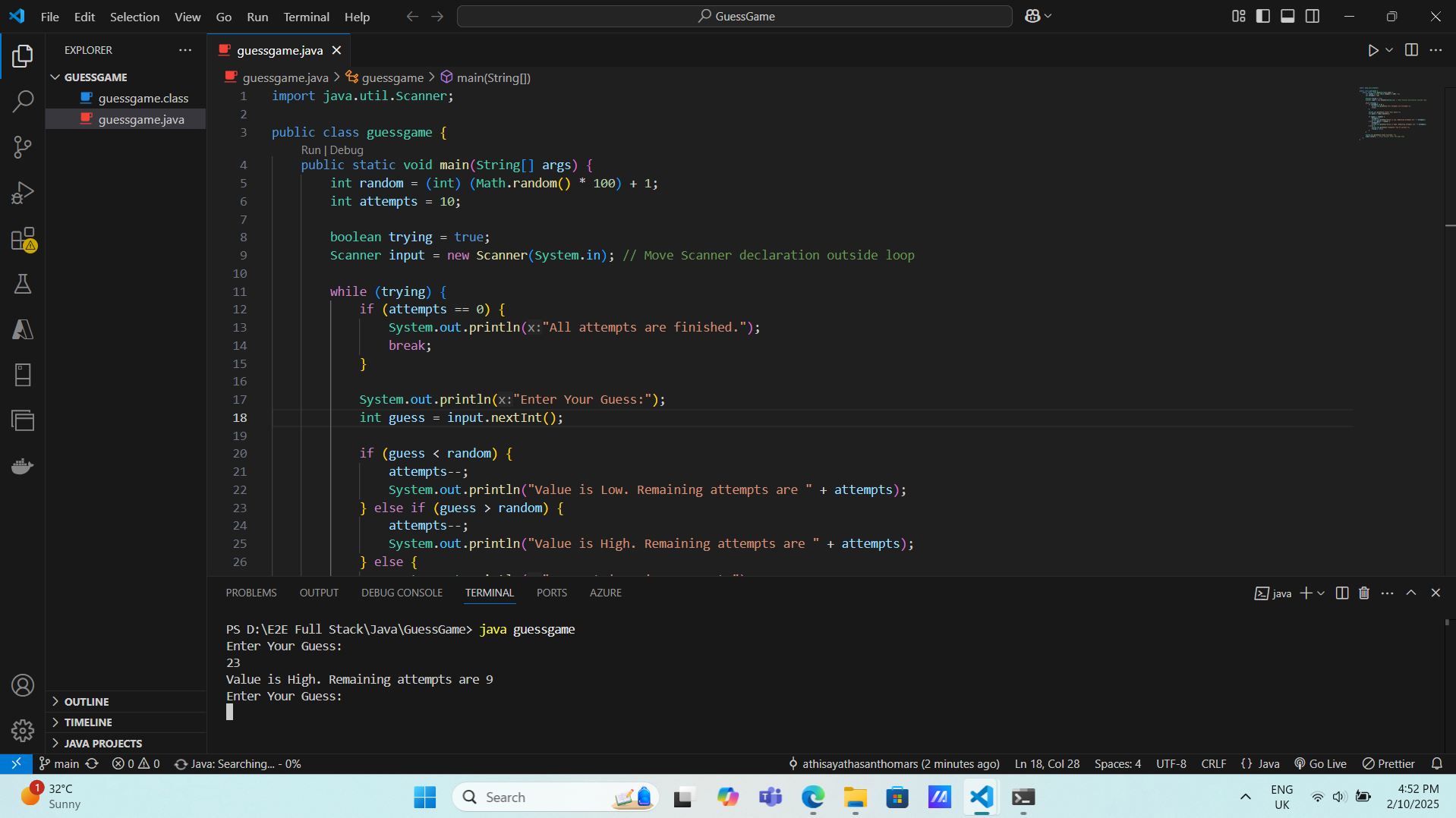
Task: Switch to the OUTPUT tab
Action: click(x=319, y=593)
